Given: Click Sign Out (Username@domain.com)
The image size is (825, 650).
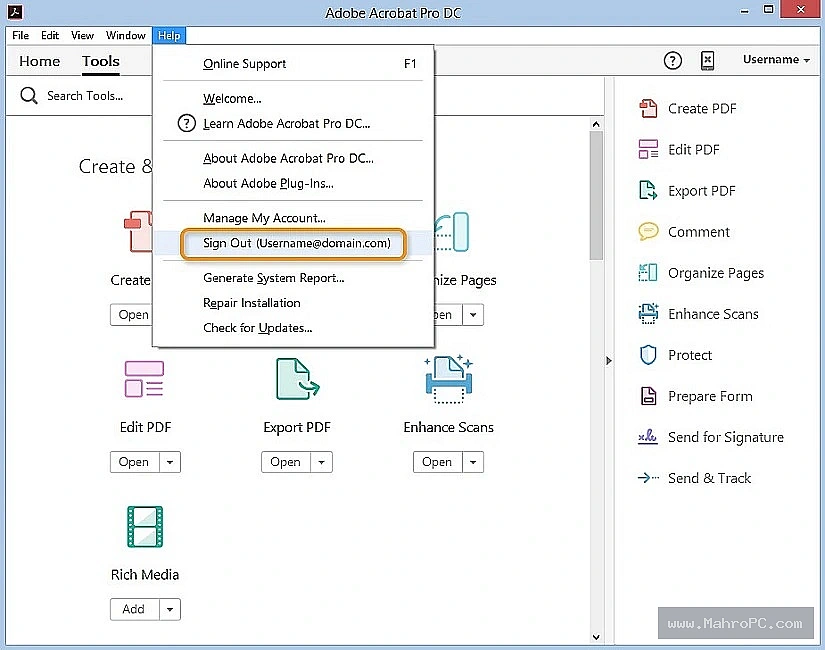Looking at the screenshot, I should pos(293,243).
